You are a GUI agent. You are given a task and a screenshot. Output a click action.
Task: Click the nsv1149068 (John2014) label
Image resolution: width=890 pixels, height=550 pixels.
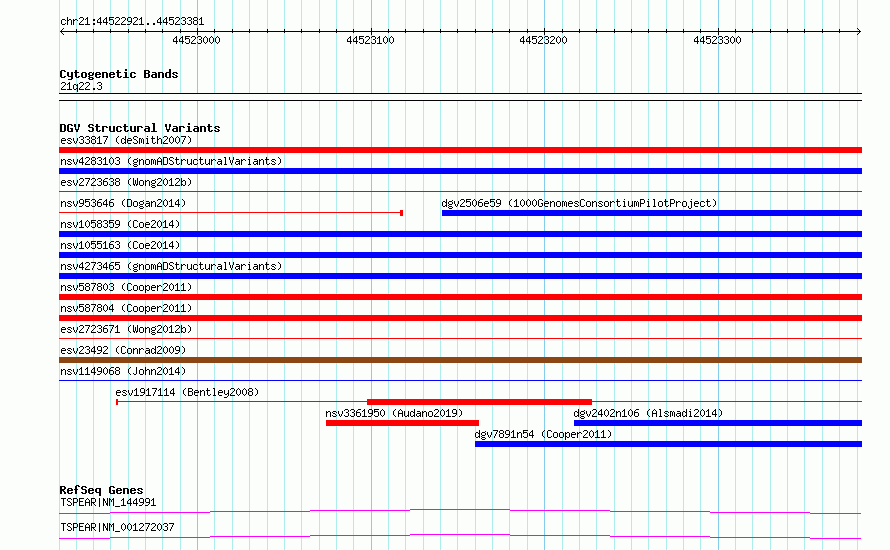123,371
